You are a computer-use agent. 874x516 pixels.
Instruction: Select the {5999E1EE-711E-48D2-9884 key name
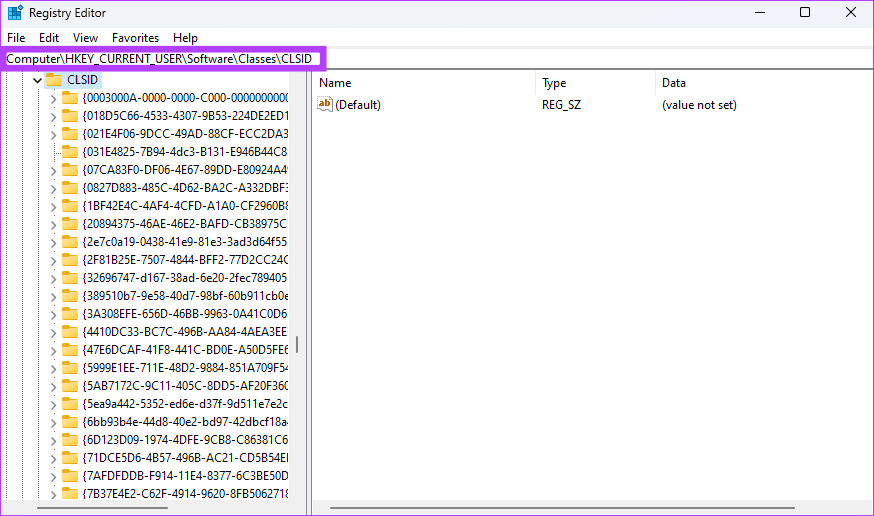pos(185,368)
